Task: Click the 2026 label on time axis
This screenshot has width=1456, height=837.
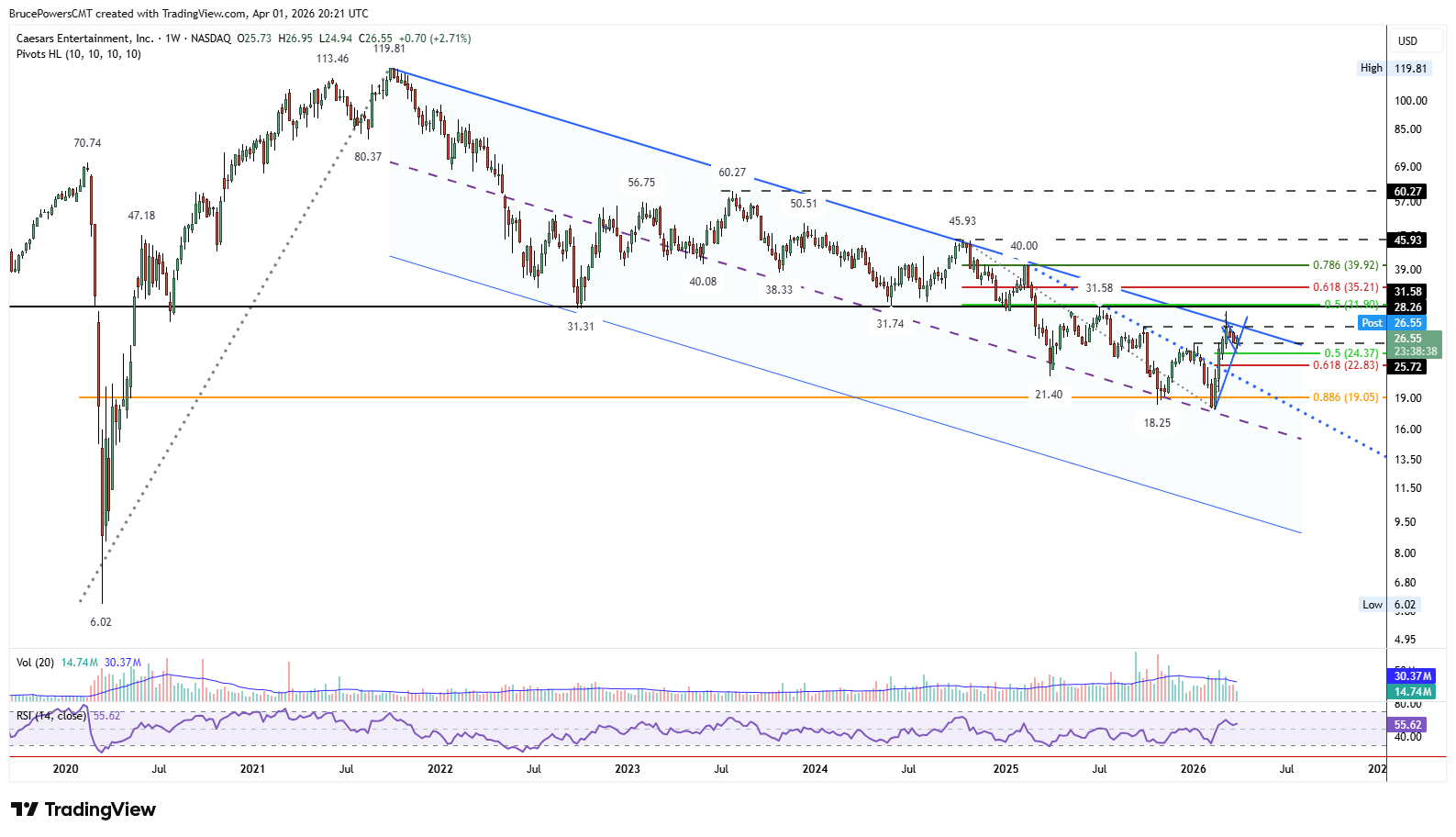Action: coord(1193,769)
